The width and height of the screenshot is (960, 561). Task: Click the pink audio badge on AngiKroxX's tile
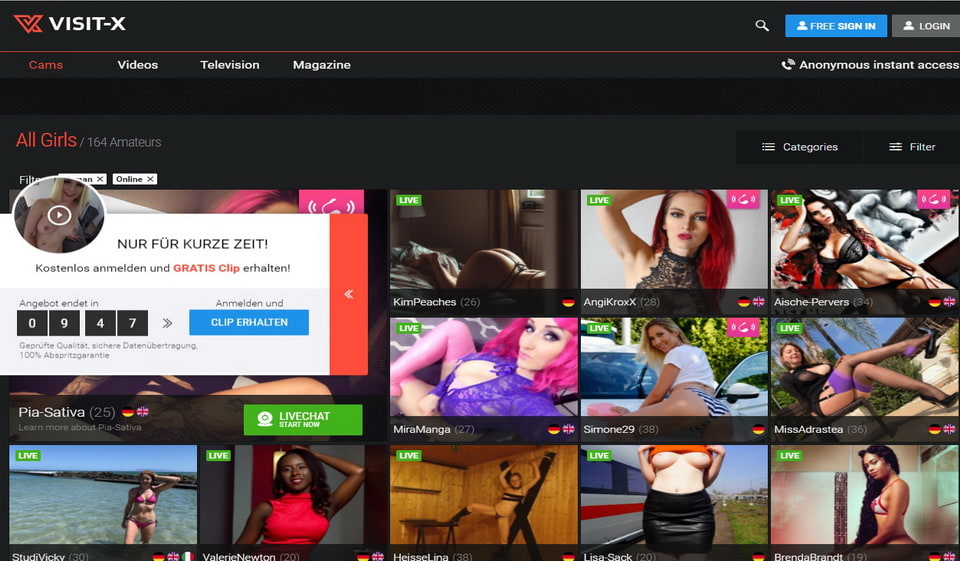pos(743,200)
